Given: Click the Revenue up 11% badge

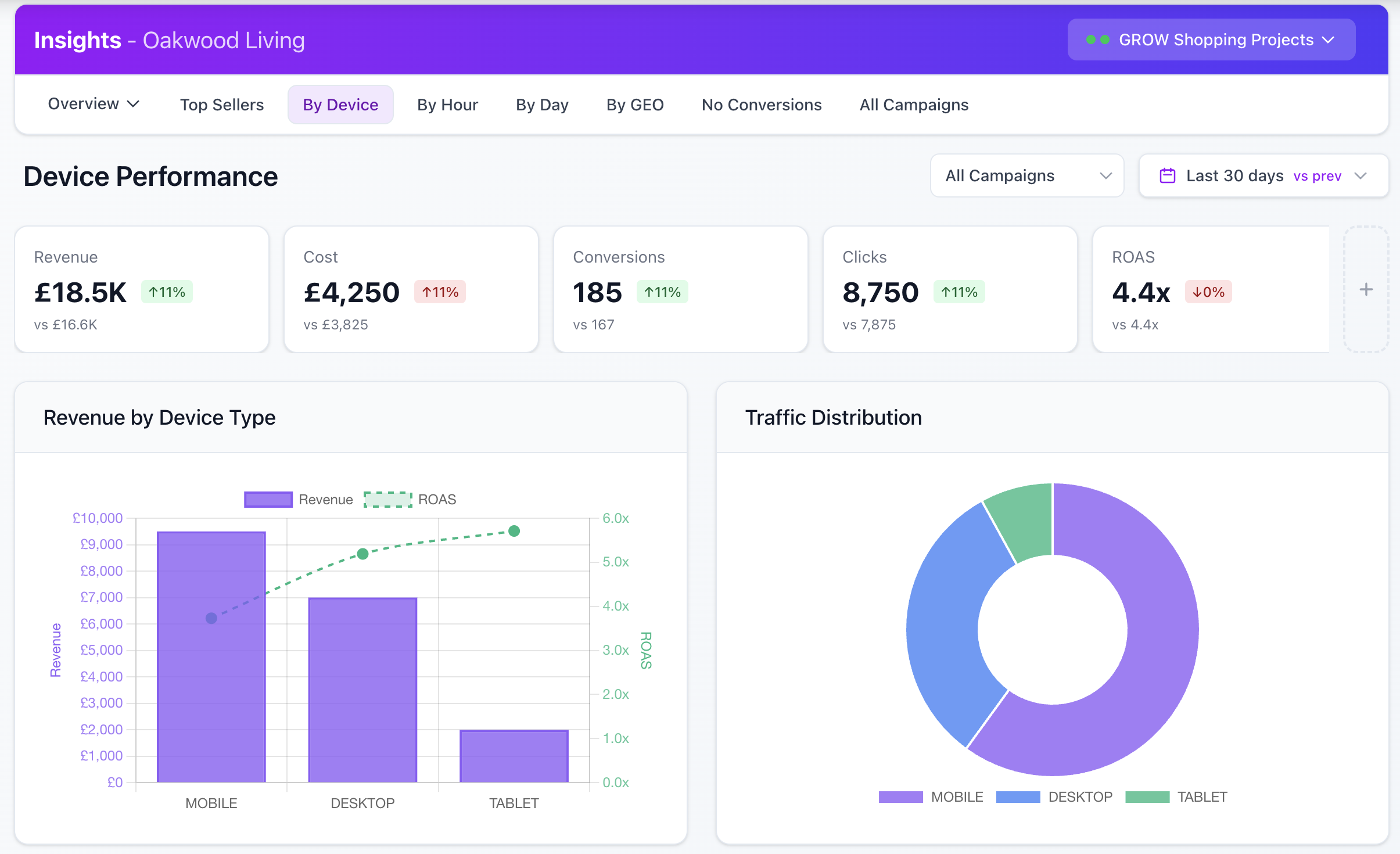Looking at the screenshot, I should [167, 292].
